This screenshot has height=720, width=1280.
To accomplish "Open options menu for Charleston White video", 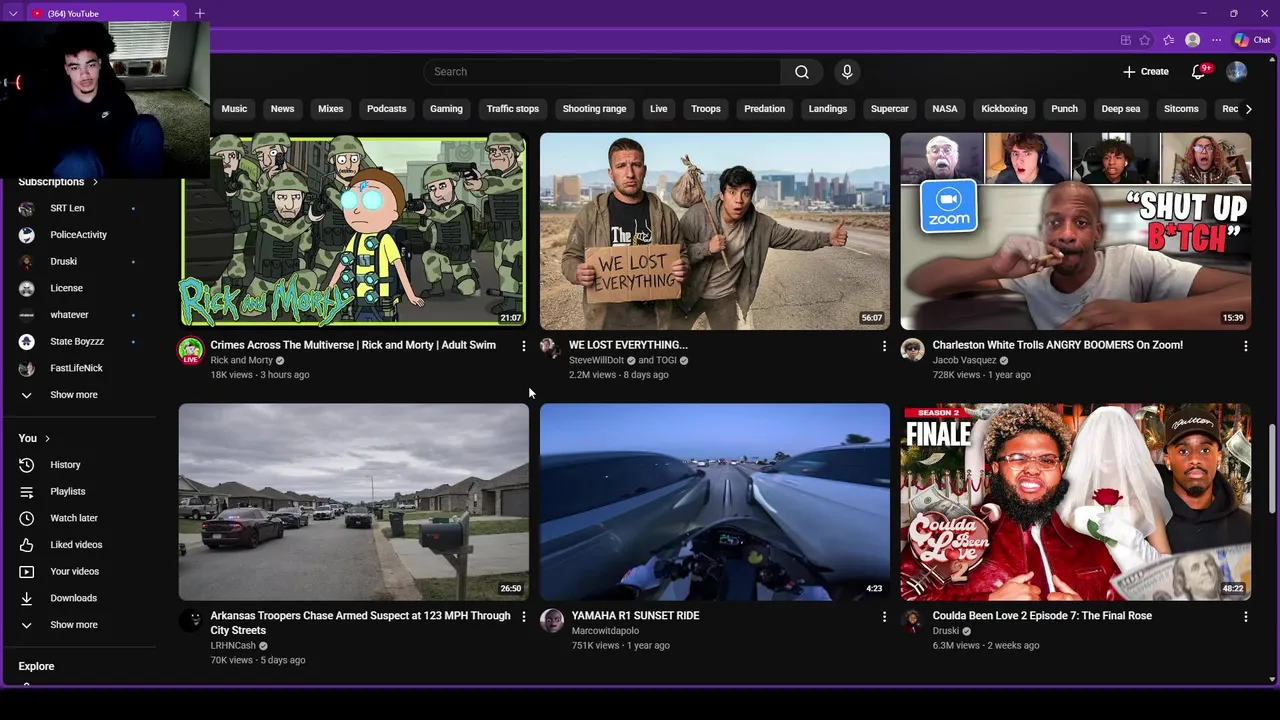I will point(1246,346).
